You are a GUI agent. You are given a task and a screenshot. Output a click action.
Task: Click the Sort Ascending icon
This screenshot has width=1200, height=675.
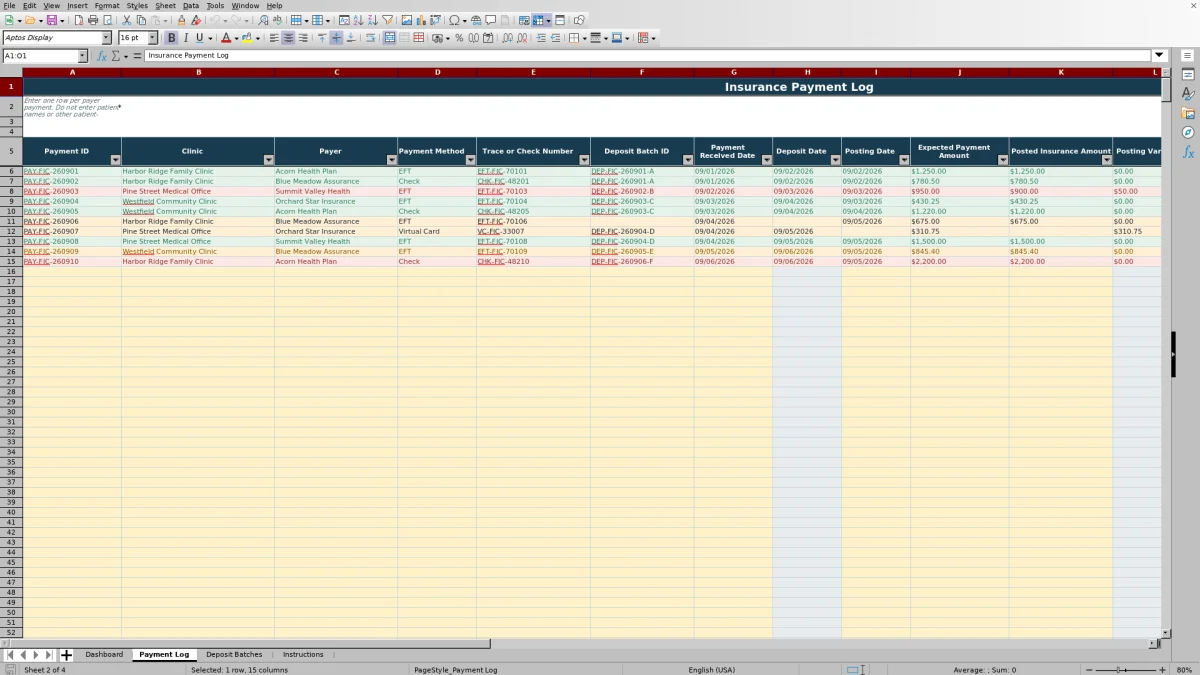[359, 20]
